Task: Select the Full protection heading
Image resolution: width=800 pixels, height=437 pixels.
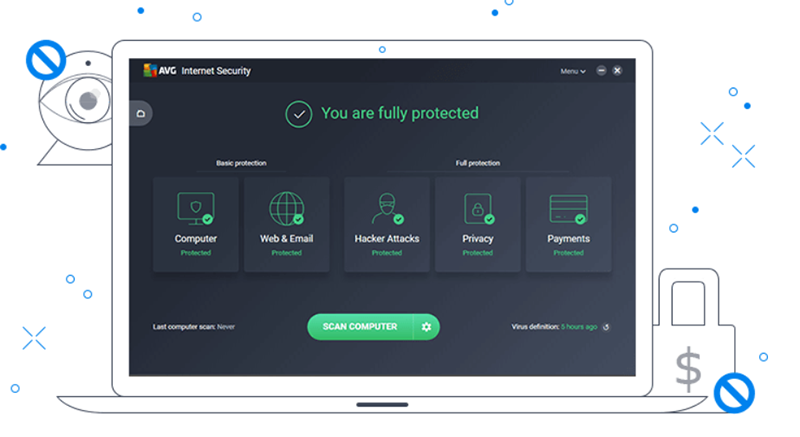Action: click(477, 163)
